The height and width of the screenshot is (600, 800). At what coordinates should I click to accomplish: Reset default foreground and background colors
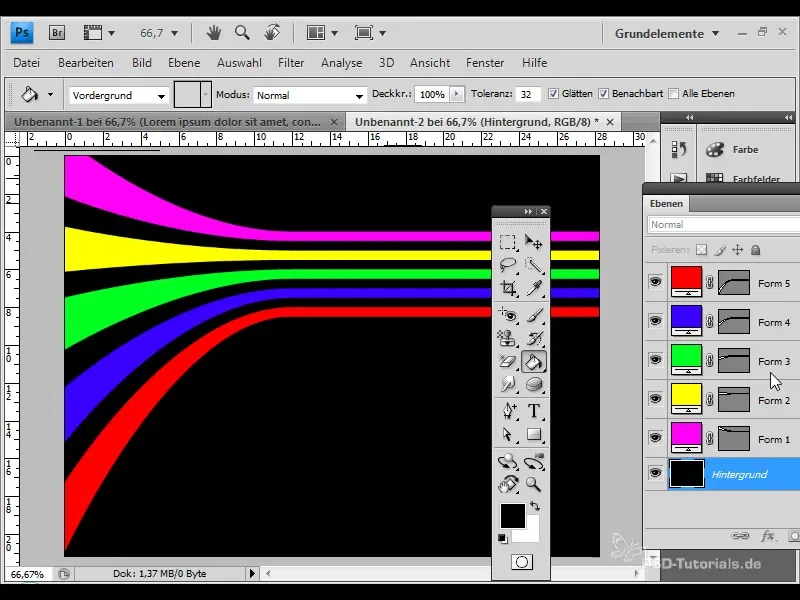pos(503,538)
